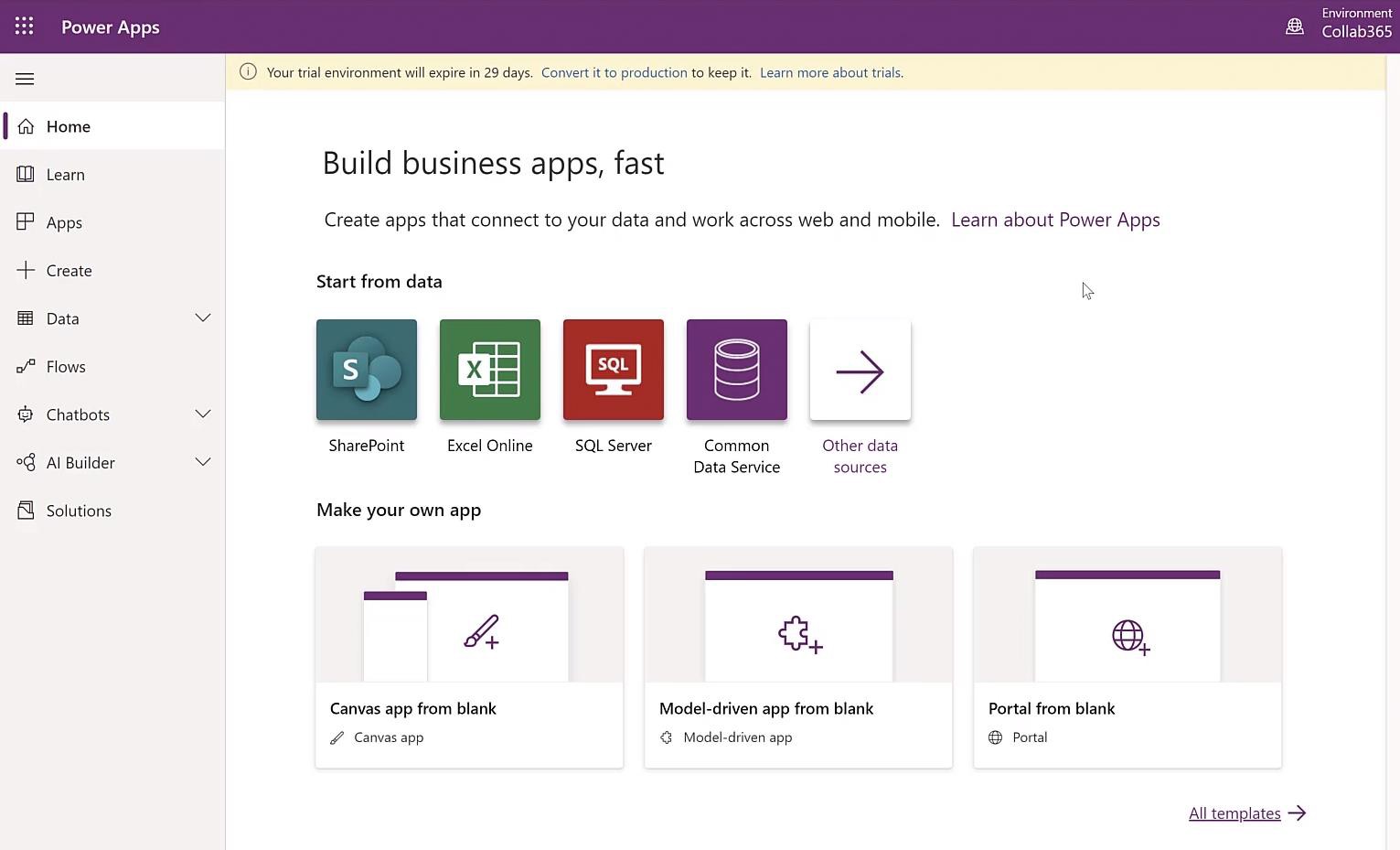The height and width of the screenshot is (850, 1400).
Task: Click the 'SharePoint' tile label text
Action: [x=367, y=446]
